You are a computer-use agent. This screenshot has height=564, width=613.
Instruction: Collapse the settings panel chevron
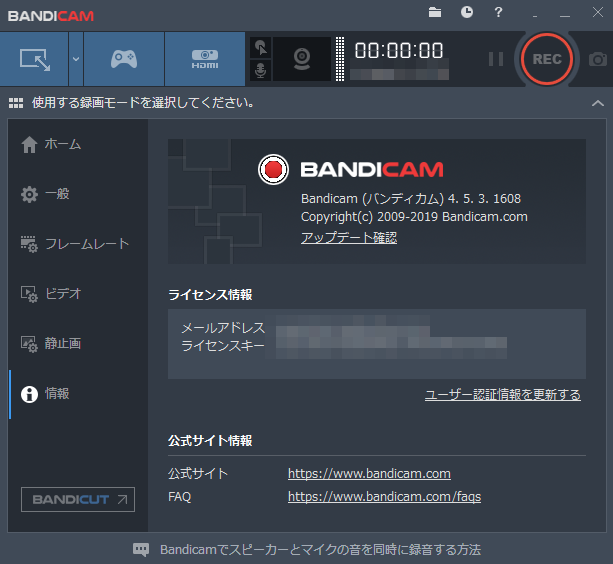598,103
